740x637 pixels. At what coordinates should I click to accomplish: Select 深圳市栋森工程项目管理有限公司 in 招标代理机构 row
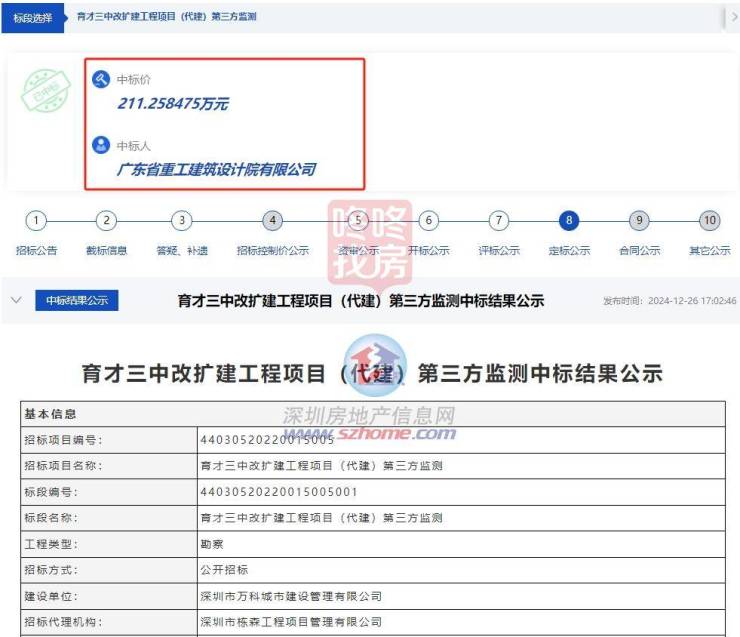tap(291, 622)
